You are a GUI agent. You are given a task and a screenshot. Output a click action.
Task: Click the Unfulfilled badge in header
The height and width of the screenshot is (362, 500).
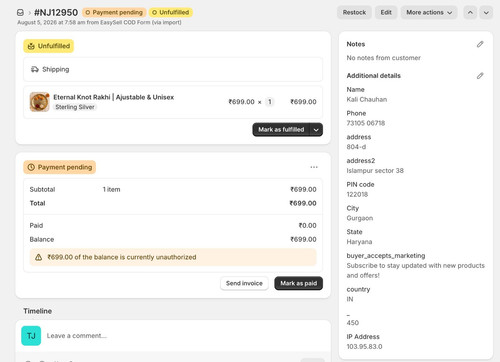point(170,13)
